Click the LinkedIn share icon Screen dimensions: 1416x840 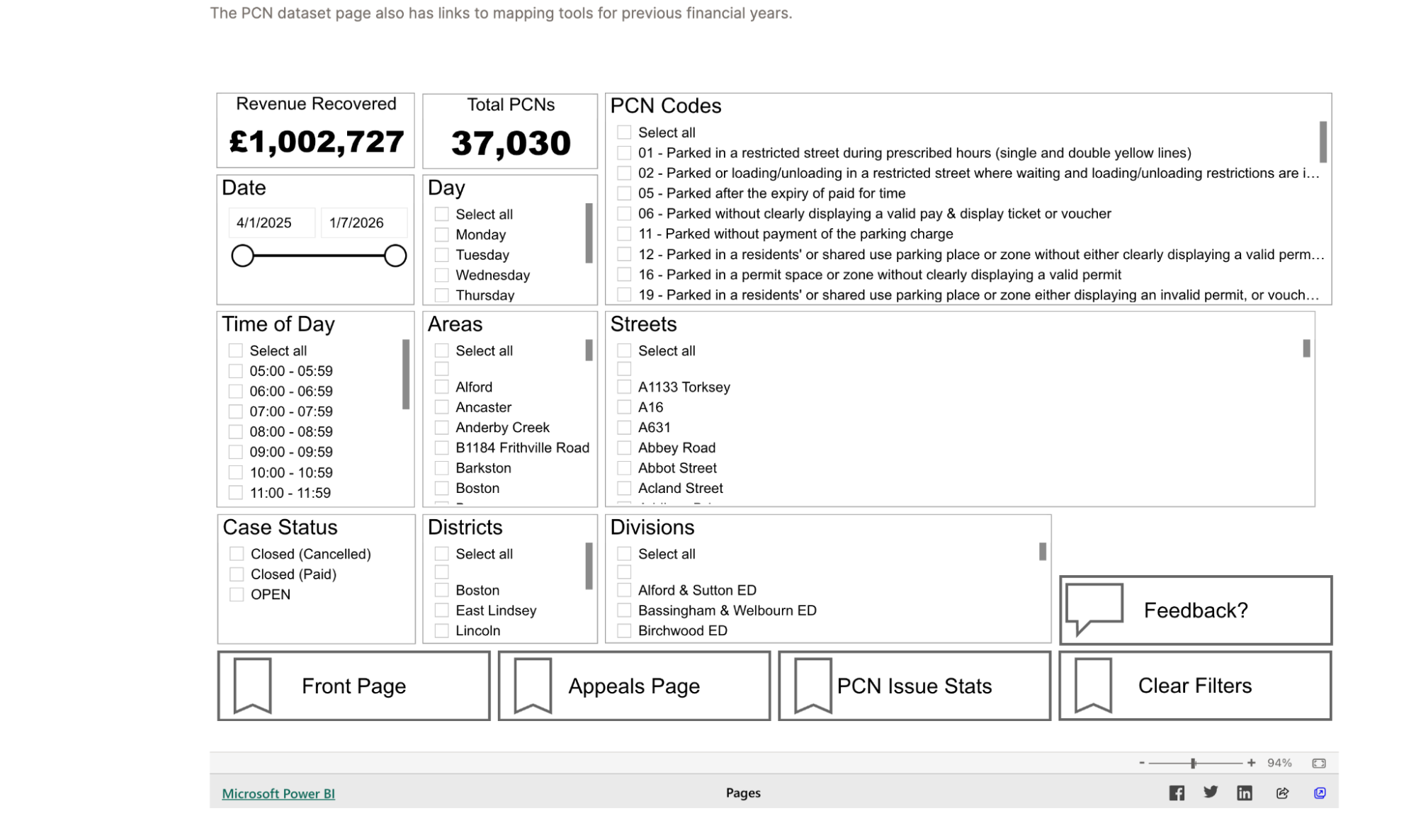pyautogui.click(x=1244, y=793)
